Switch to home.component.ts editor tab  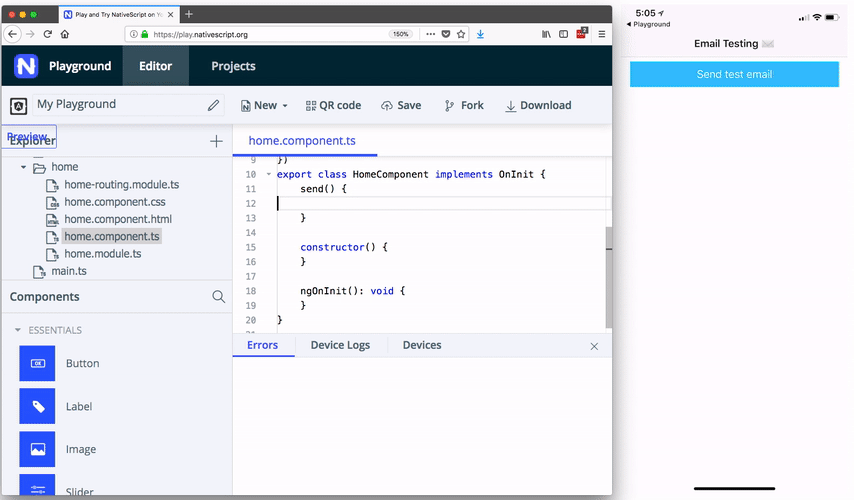coord(302,141)
